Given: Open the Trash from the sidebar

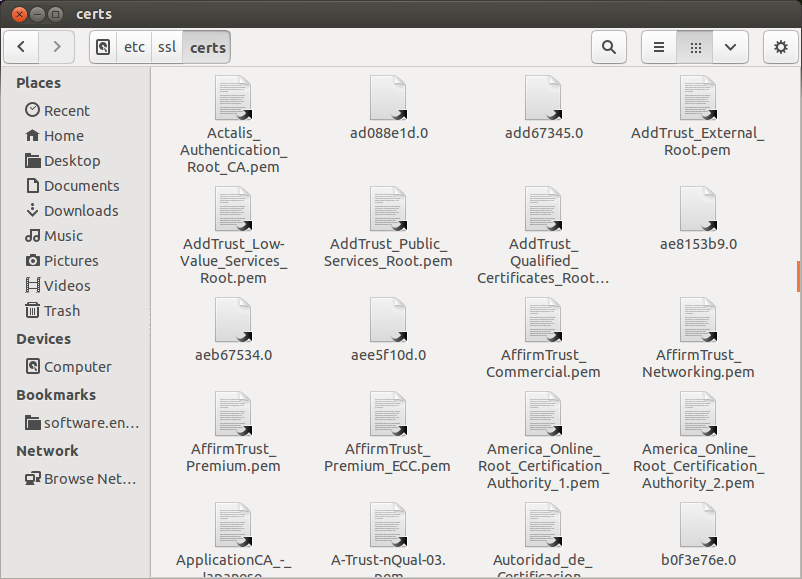Looking at the screenshot, I should [61, 310].
